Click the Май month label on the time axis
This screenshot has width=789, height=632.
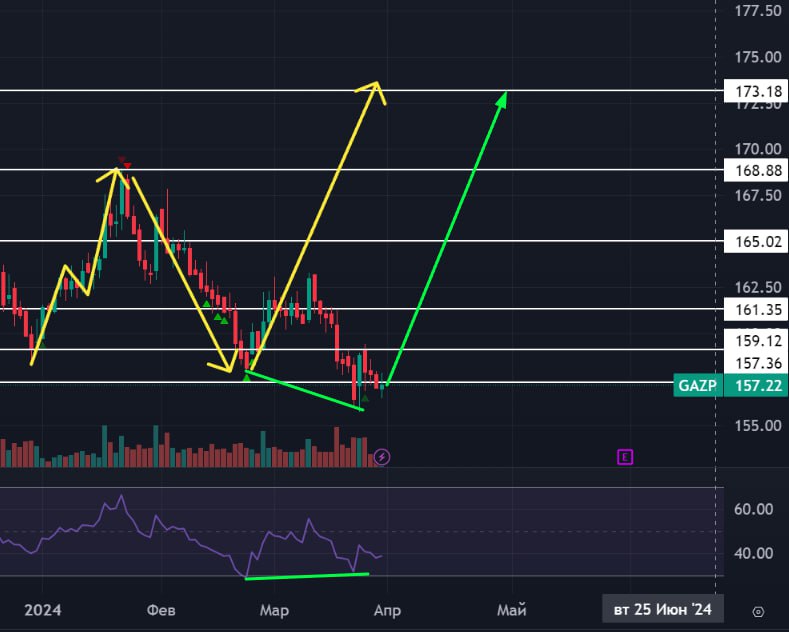tap(512, 610)
